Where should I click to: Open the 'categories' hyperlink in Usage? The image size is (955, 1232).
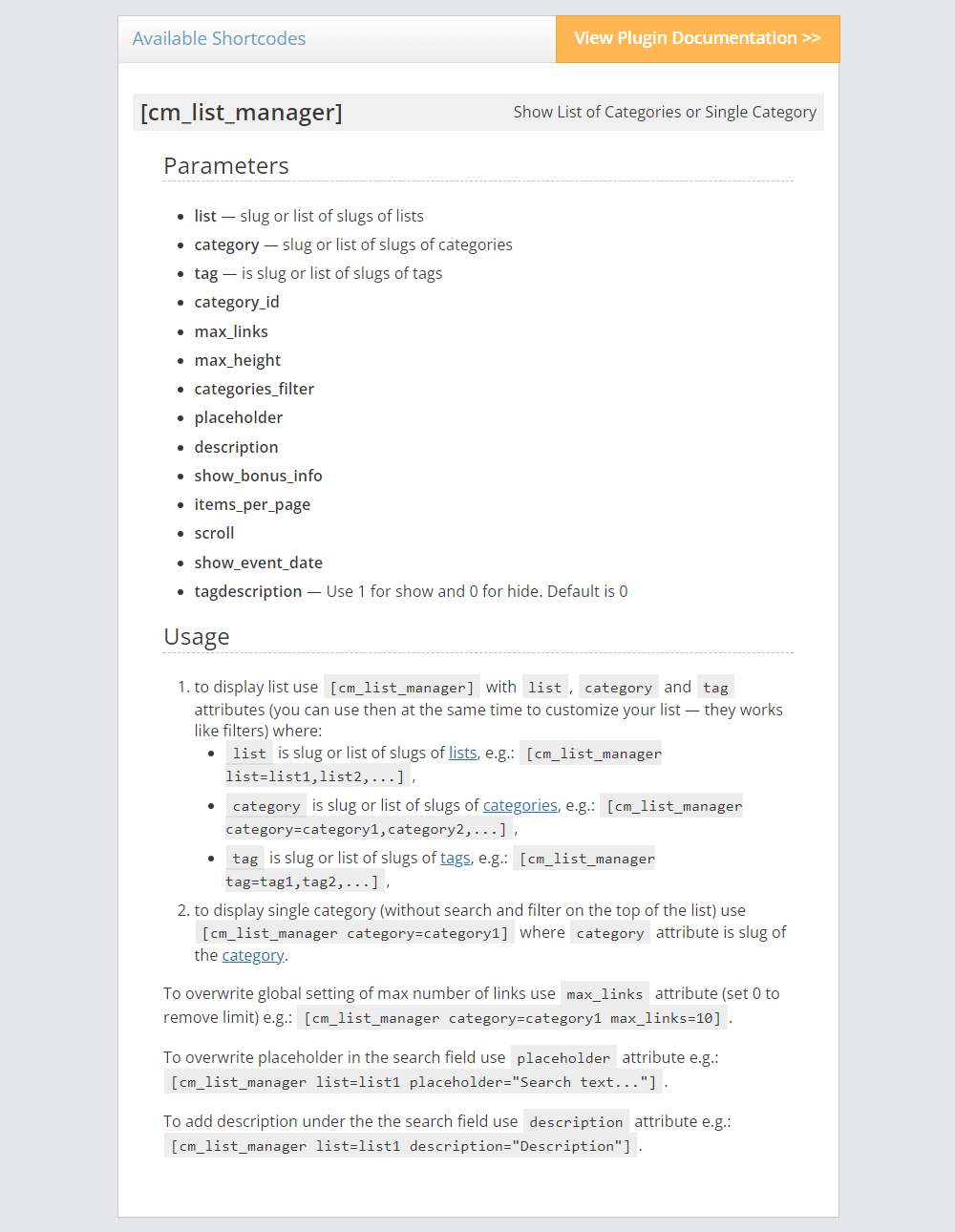click(520, 805)
